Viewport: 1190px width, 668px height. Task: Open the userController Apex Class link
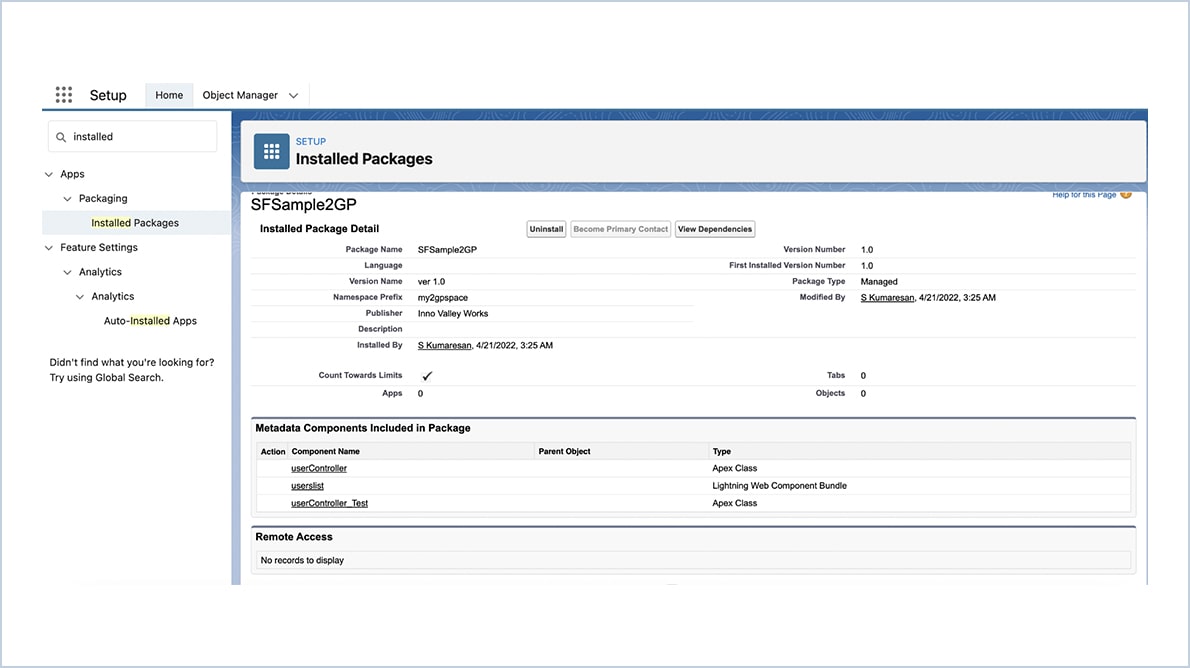click(318, 467)
